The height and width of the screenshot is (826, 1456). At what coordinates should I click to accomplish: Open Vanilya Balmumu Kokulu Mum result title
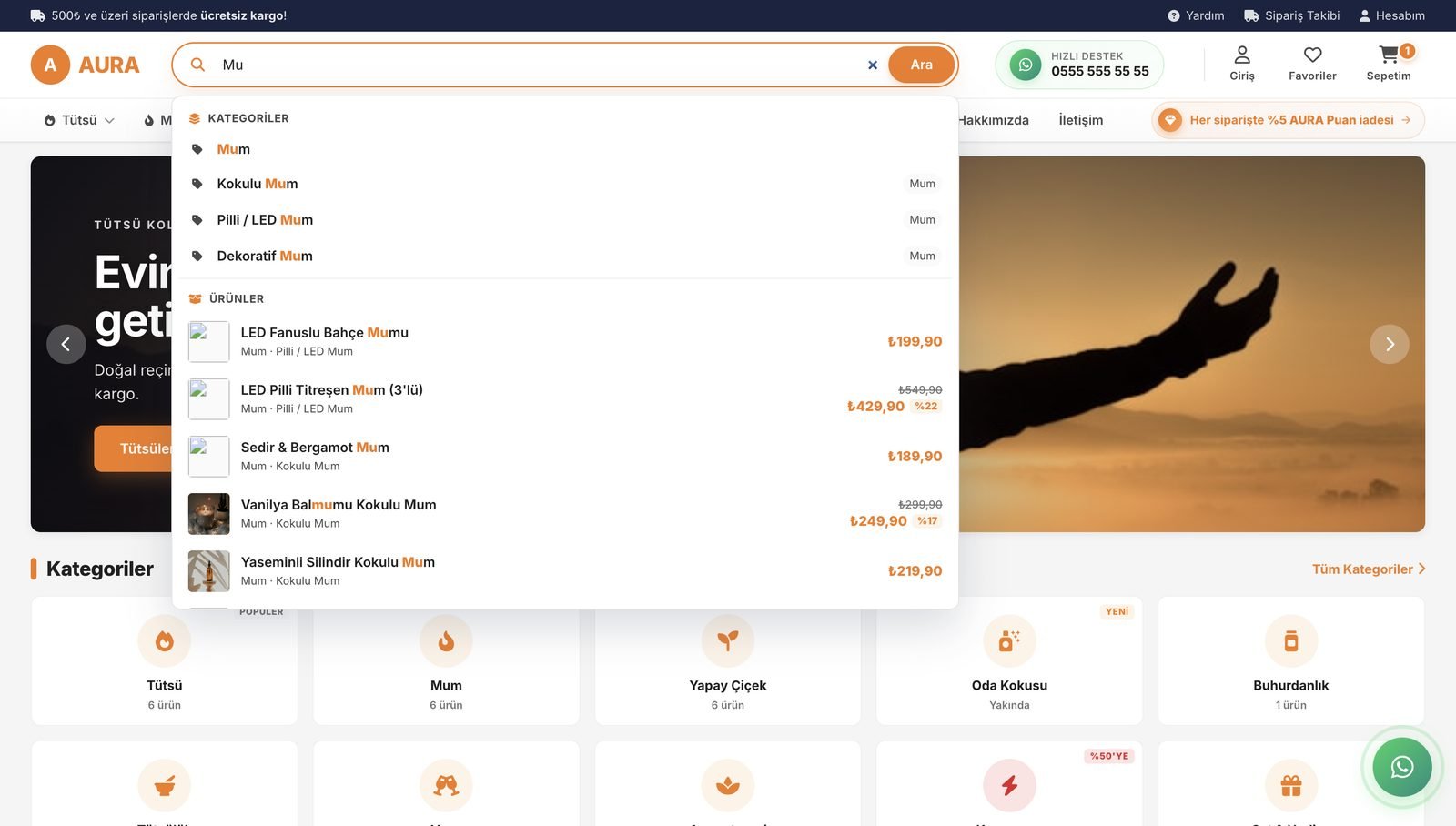(x=339, y=505)
